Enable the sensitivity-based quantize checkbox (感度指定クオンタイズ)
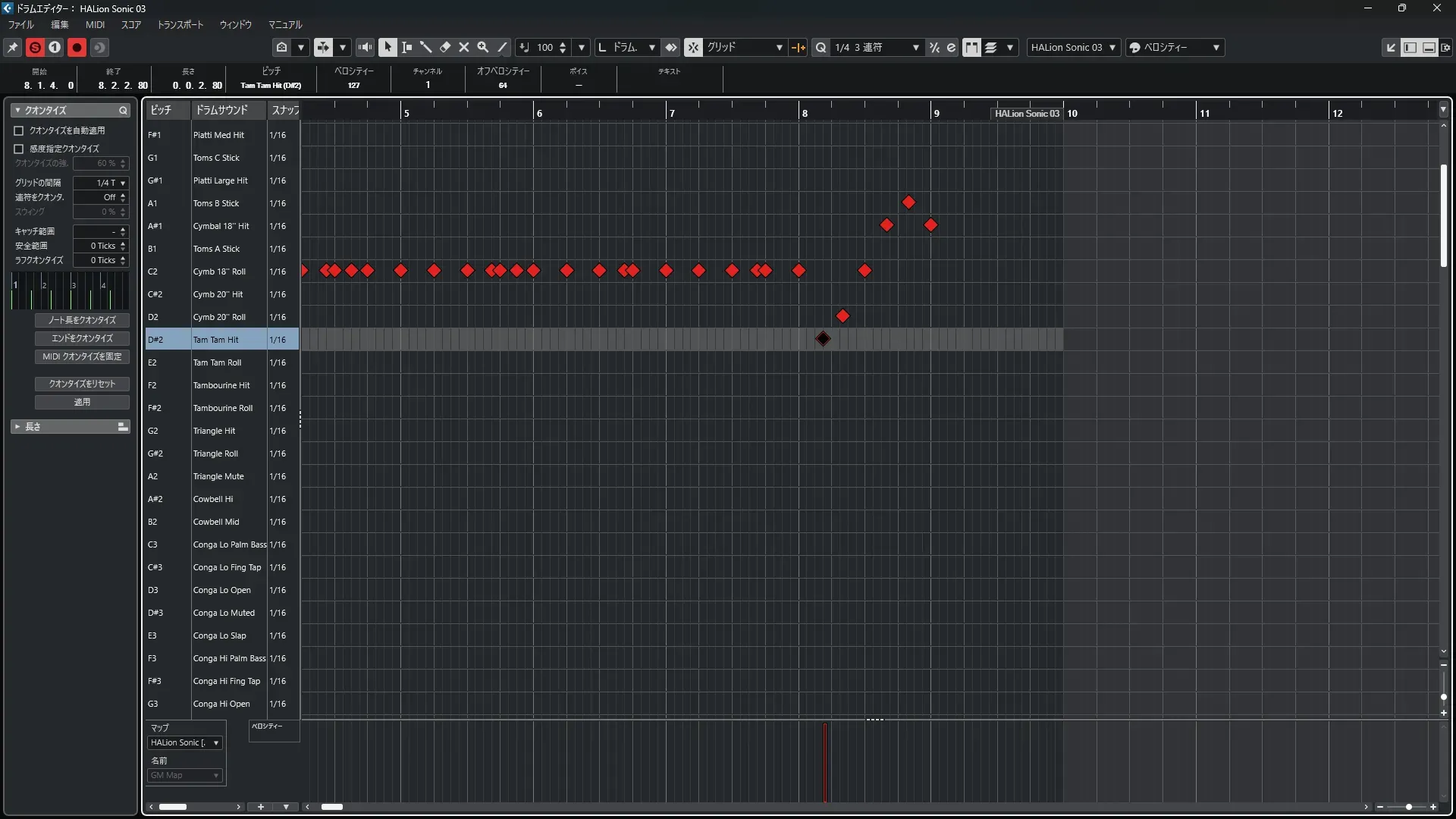The width and height of the screenshot is (1456, 819). pyautogui.click(x=19, y=149)
